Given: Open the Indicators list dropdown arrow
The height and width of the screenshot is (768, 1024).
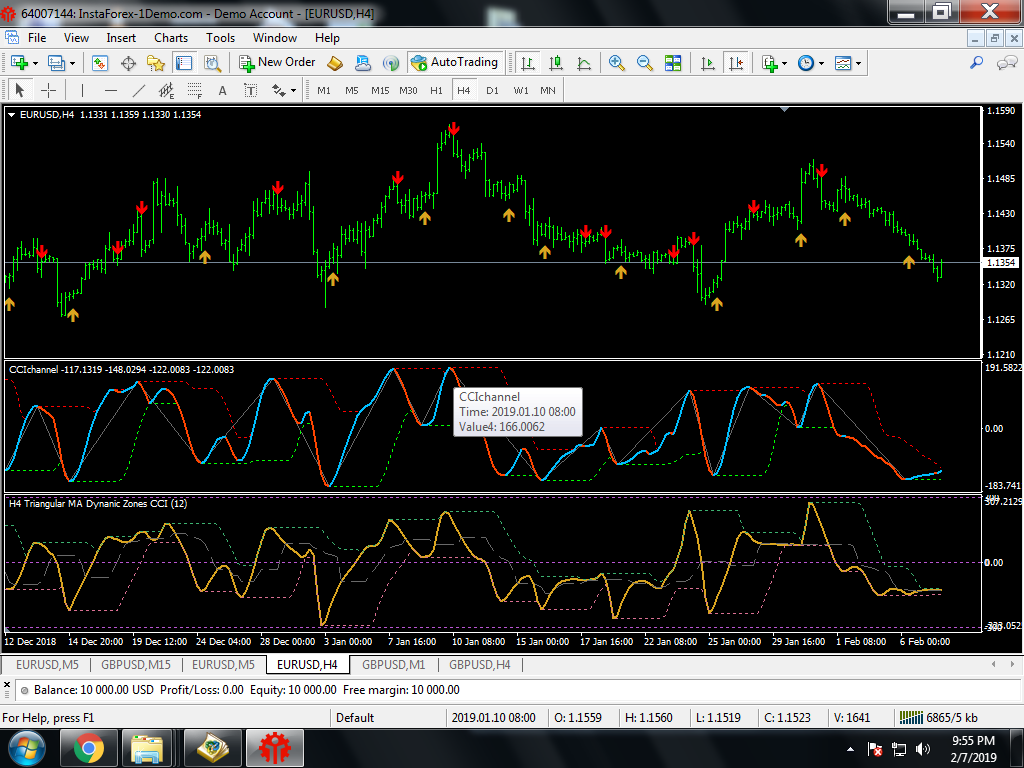Looking at the screenshot, I should (x=785, y=63).
